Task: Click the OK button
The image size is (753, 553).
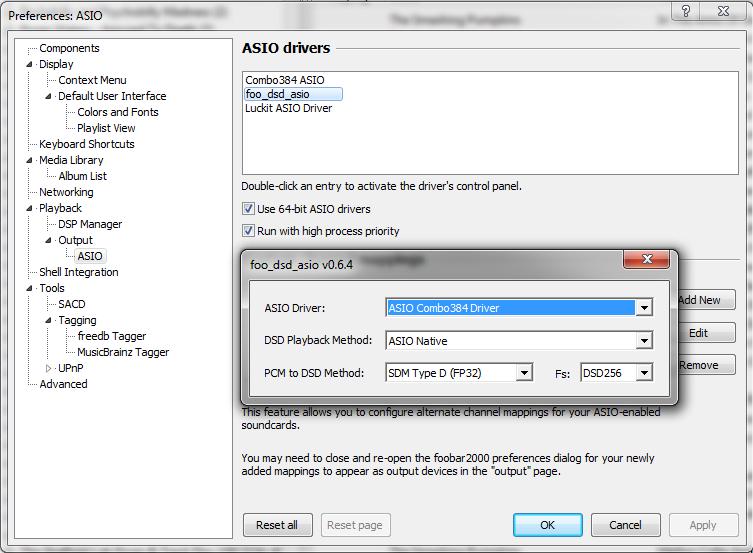Action: click(547, 525)
